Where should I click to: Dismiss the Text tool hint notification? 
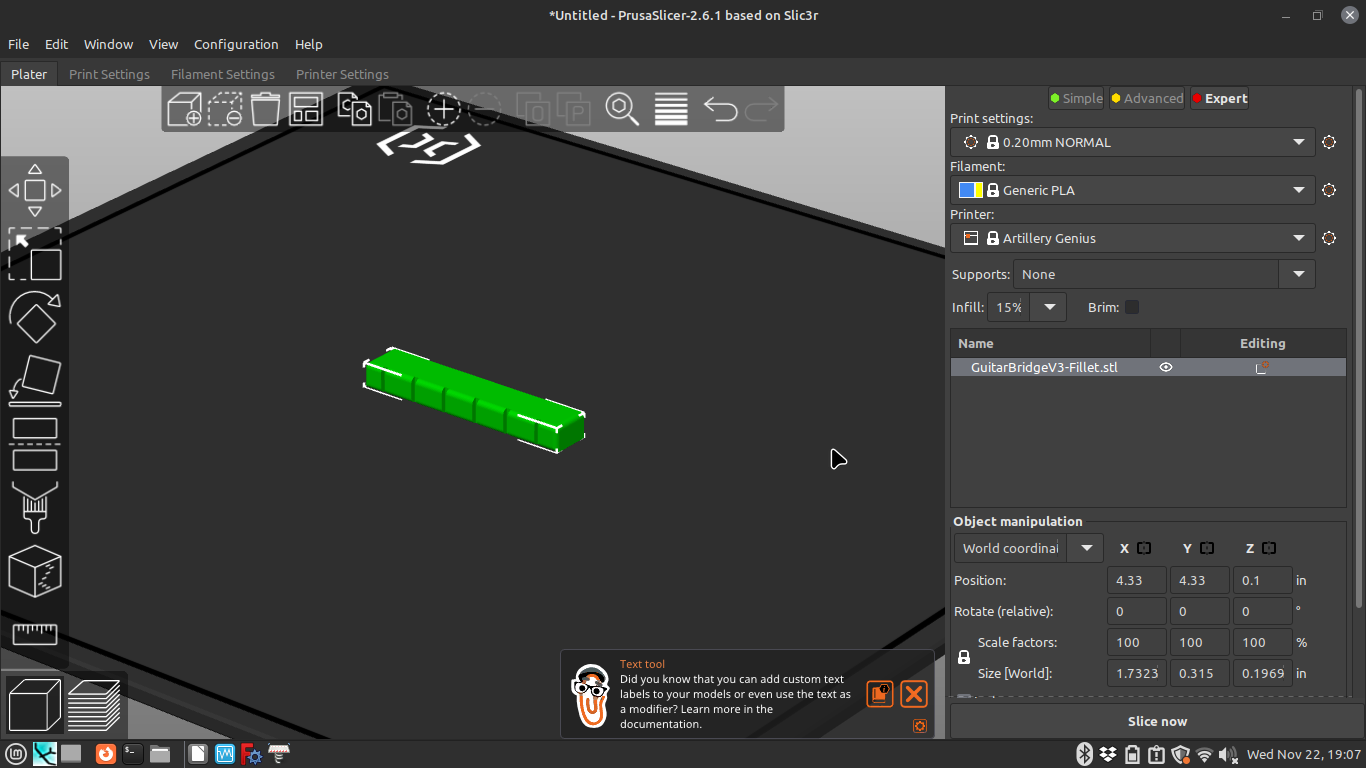point(913,693)
